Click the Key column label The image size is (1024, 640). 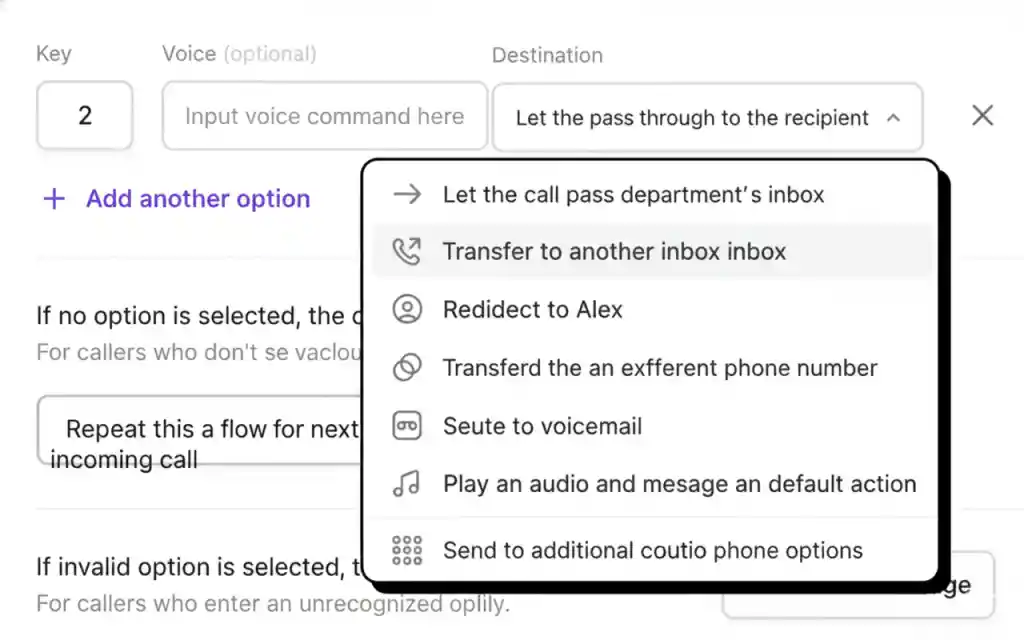click(x=54, y=54)
